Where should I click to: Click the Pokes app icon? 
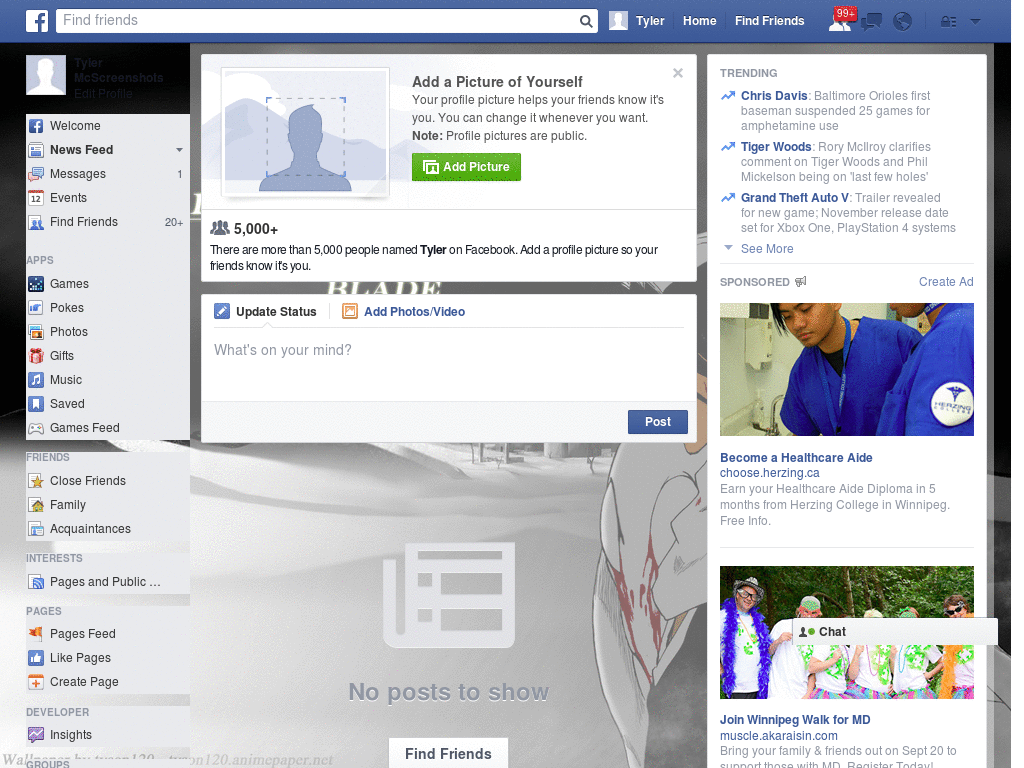point(36,308)
